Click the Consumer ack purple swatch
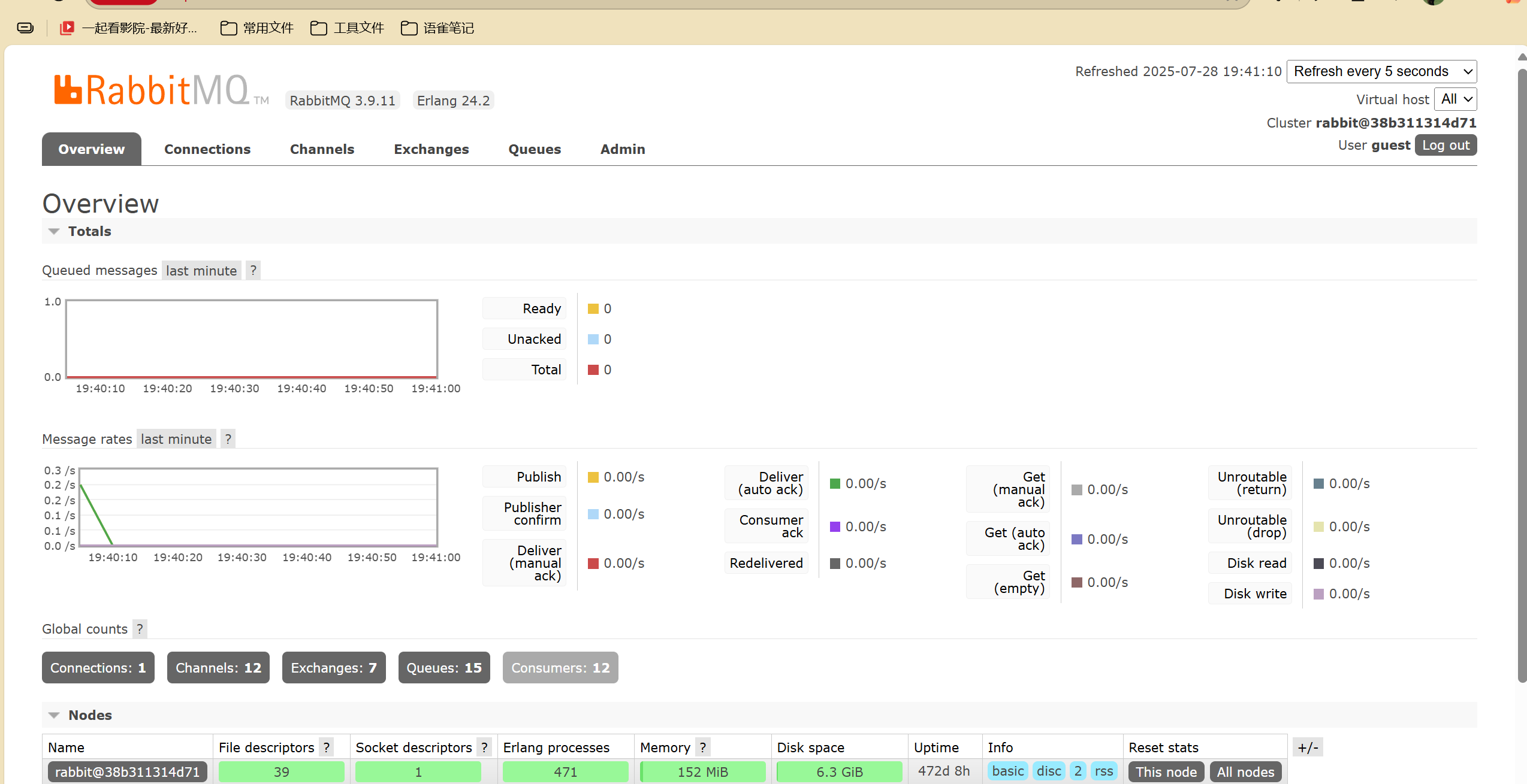Image resolution: width=1527 pixels, height=784 pixels. 835,526
